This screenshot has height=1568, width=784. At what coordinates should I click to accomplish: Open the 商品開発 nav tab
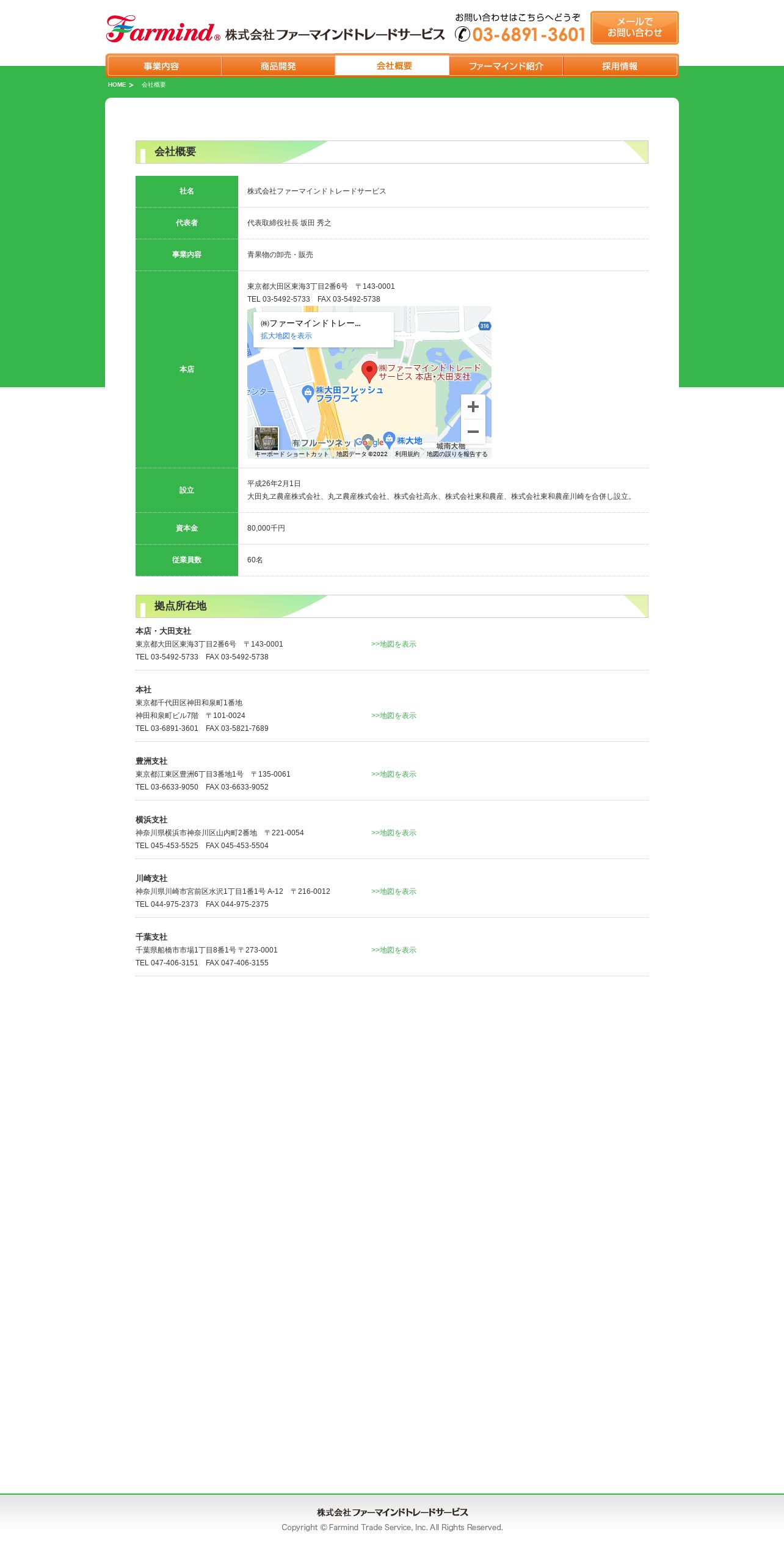(x=278, y=66)
